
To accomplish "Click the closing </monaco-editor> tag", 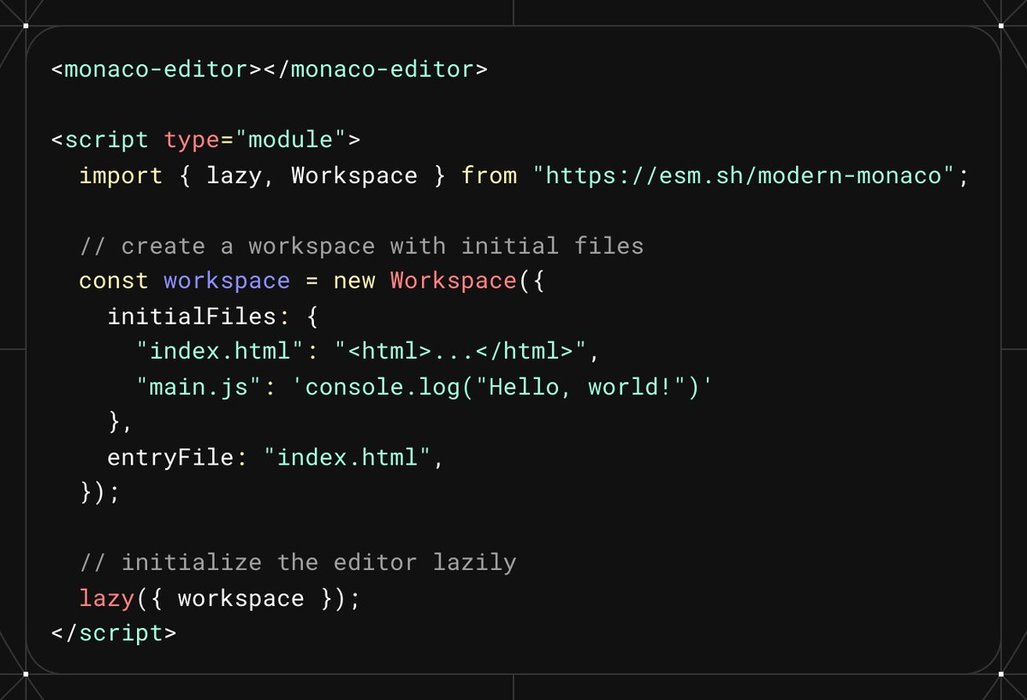I will click(x=375, y=69).
